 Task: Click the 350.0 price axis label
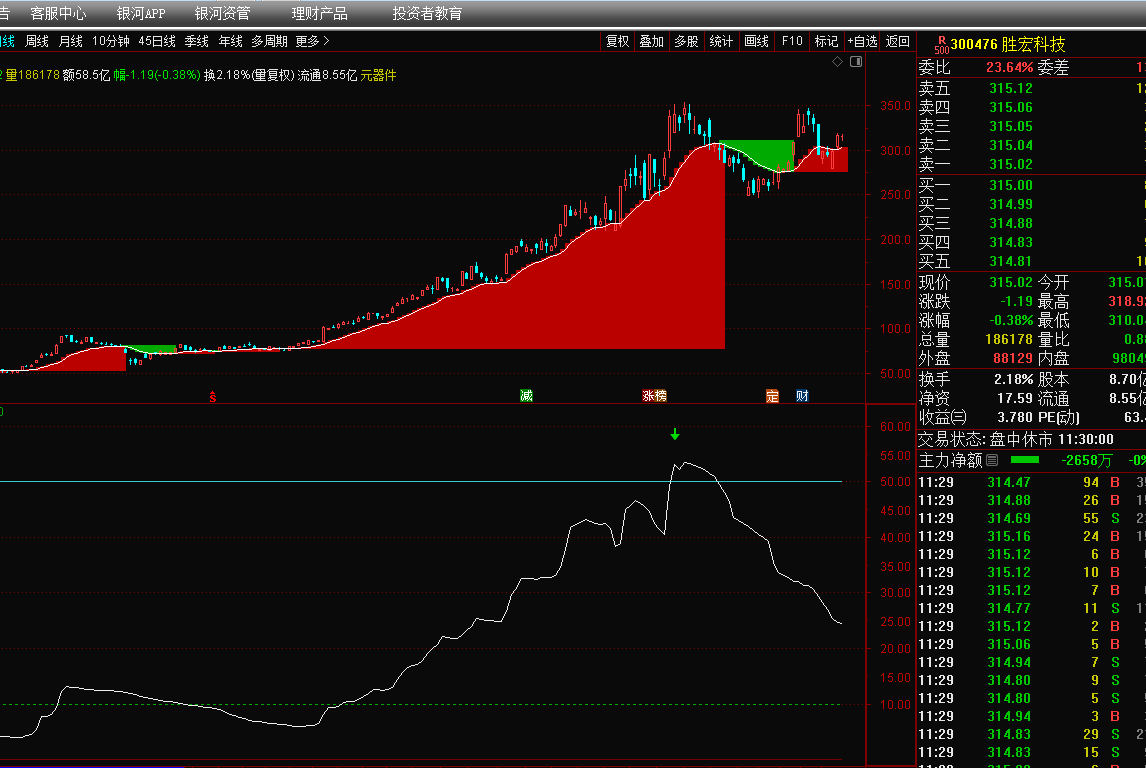pyautogui.click(x=895, y=106)
